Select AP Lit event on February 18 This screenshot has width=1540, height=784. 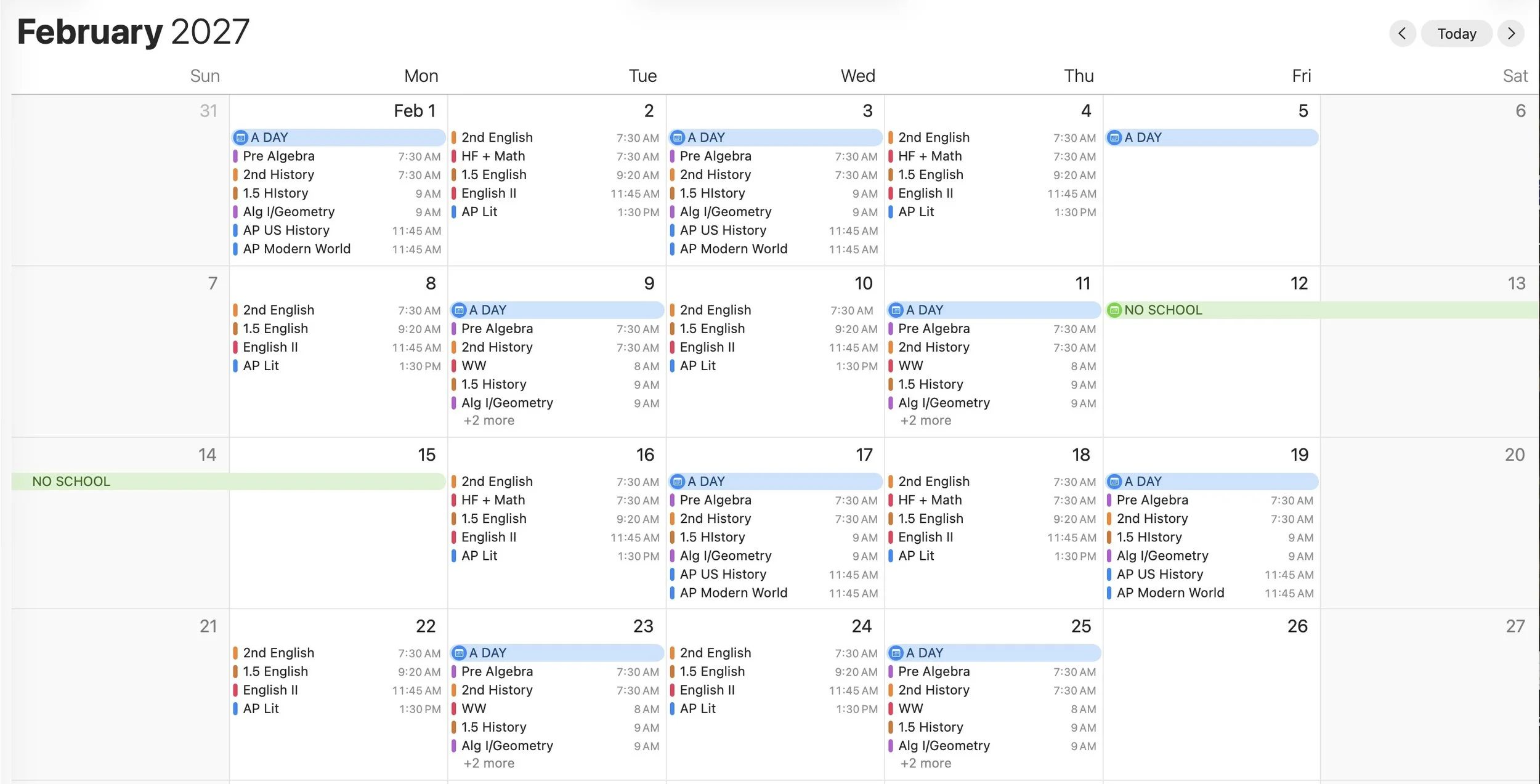coord(993,556)
